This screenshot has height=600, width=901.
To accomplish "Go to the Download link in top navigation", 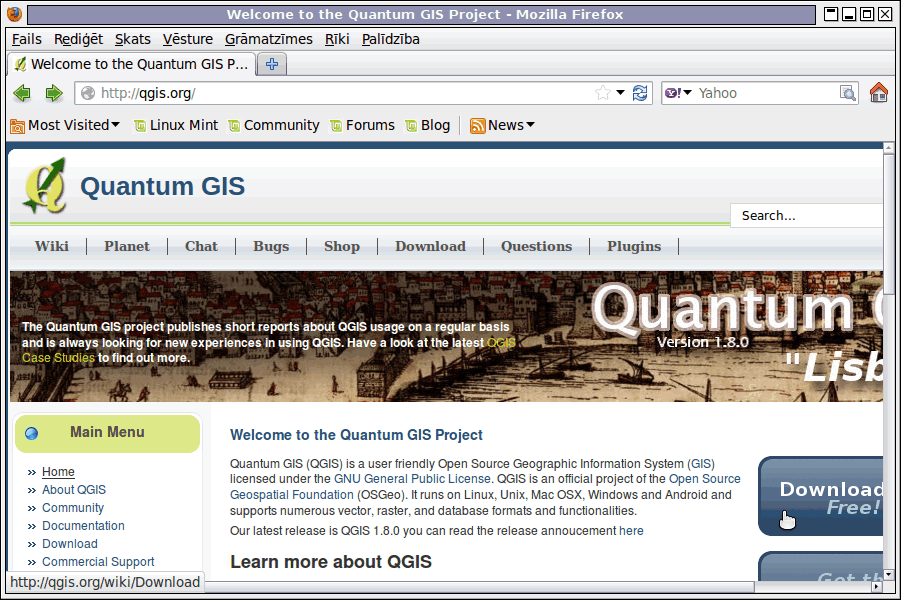I will 430,247.
